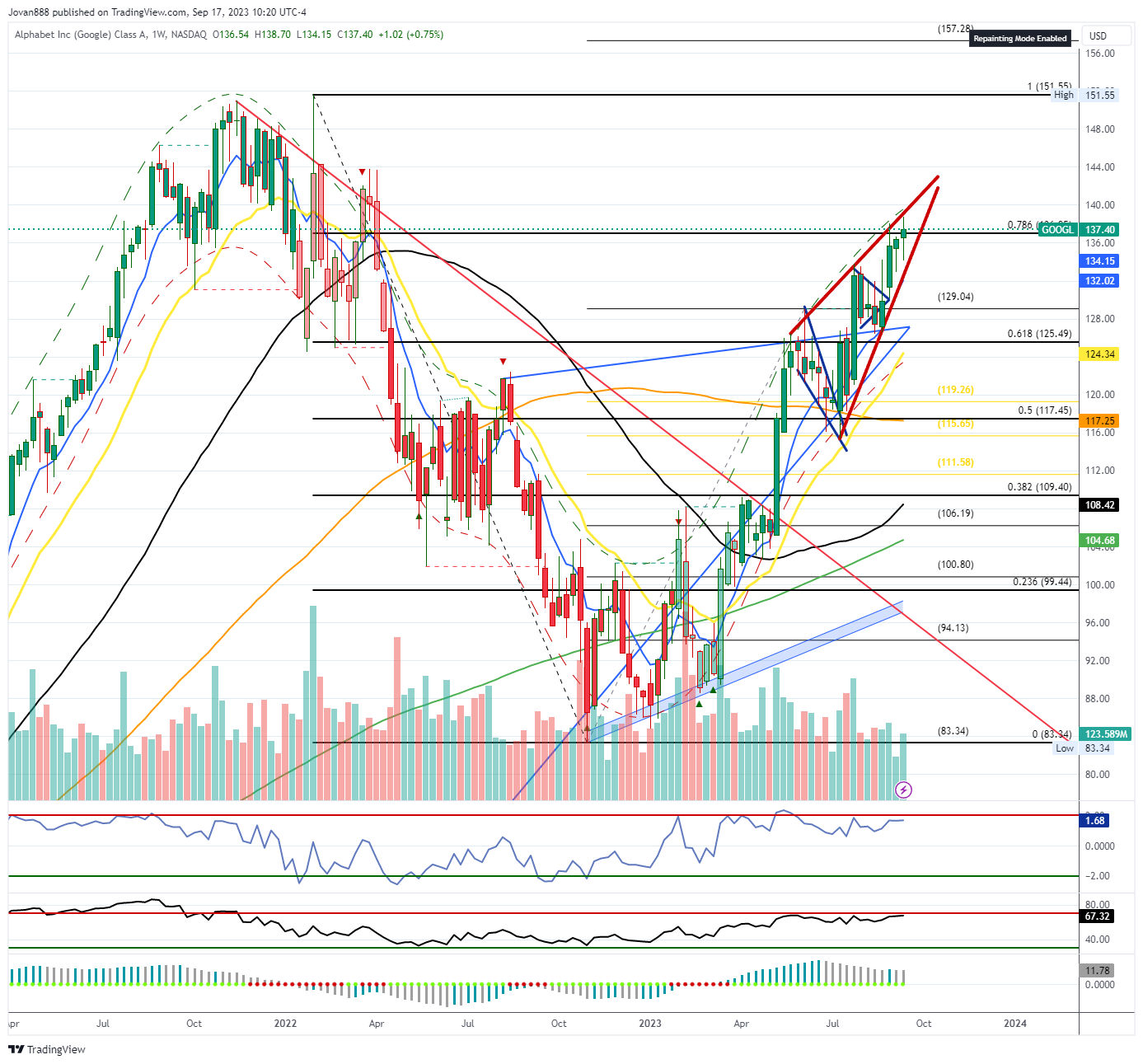This screenshot has height=1064, width=1143.
Task: Click the orange 117.25 price axis tag
Action: tap(1099, 421)
